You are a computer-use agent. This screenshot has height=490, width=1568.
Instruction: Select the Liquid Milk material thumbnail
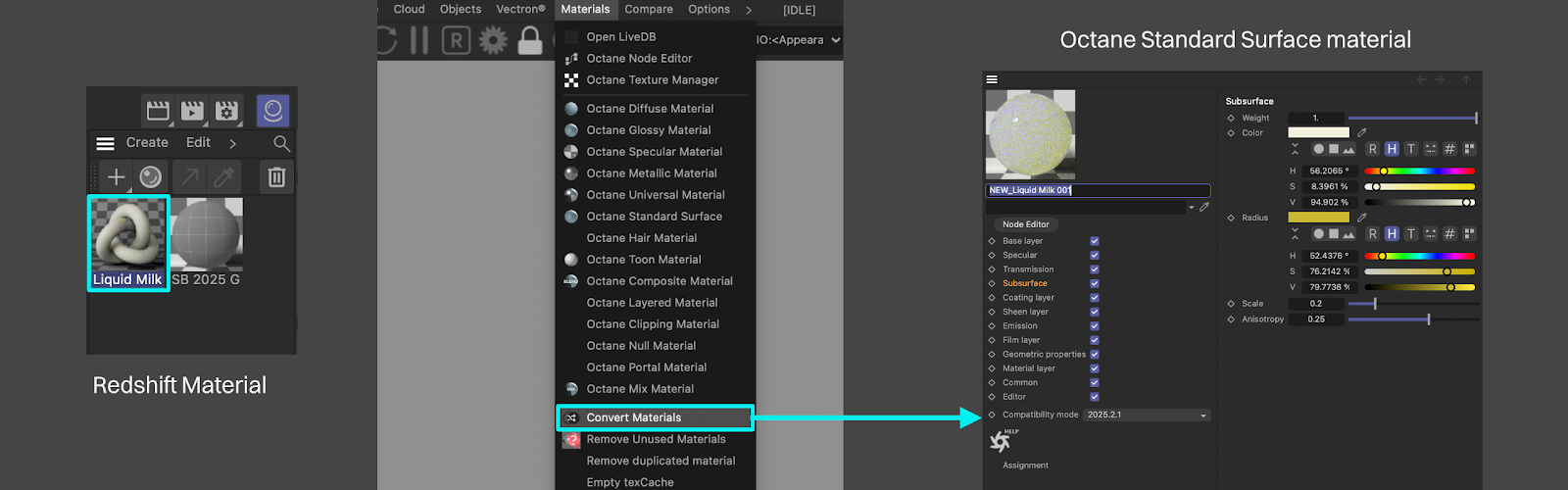128,242
